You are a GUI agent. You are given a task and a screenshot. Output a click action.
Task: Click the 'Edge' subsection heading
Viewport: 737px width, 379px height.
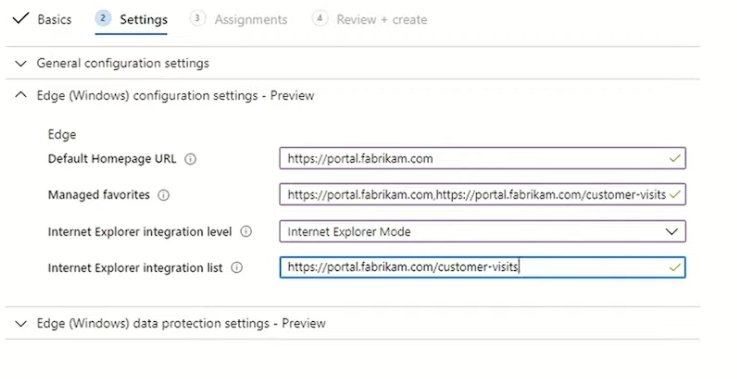pyautogui.click(x=62, y=134)
